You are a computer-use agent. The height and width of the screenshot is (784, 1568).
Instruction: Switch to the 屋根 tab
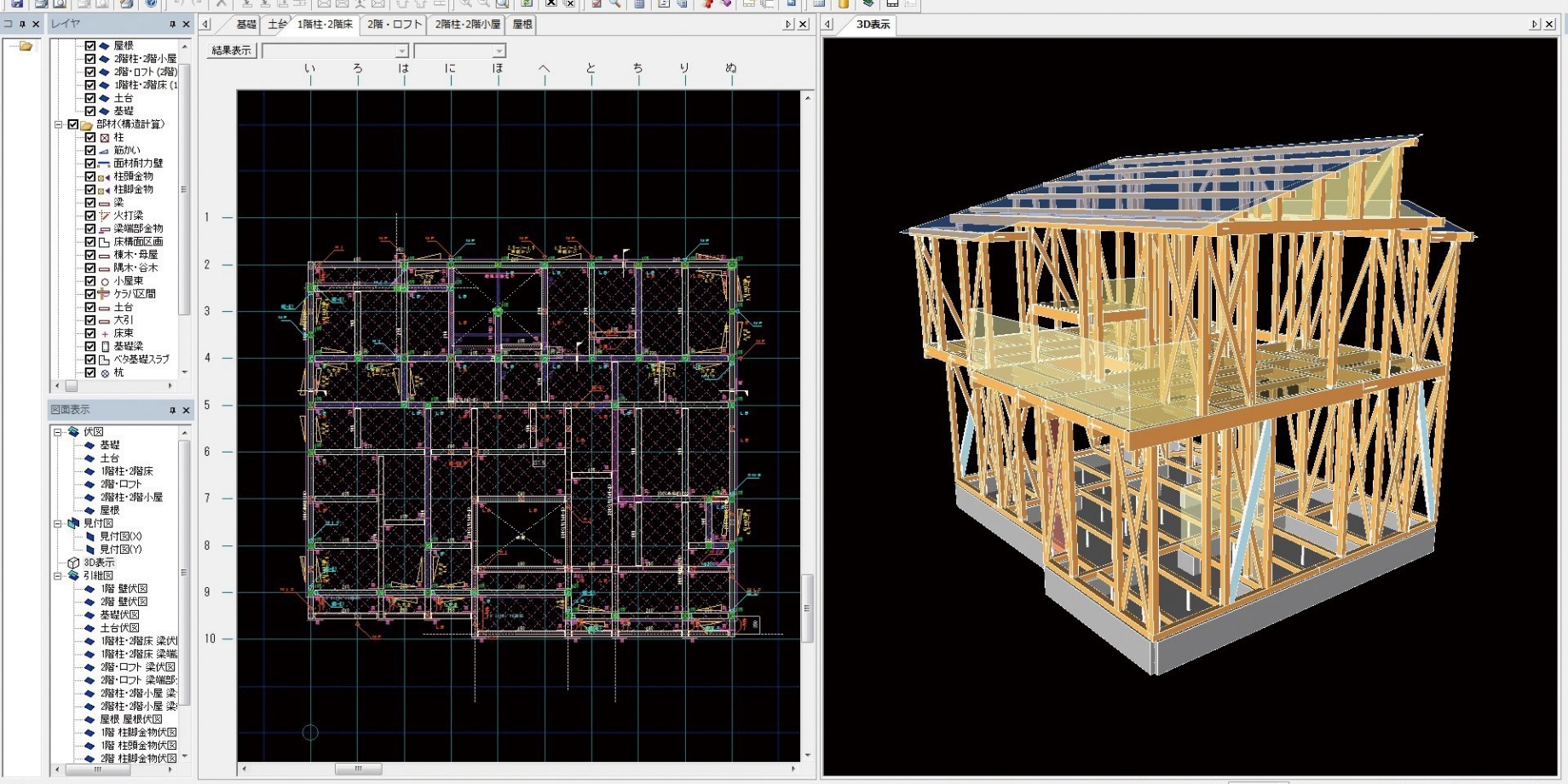coord(522,25)
